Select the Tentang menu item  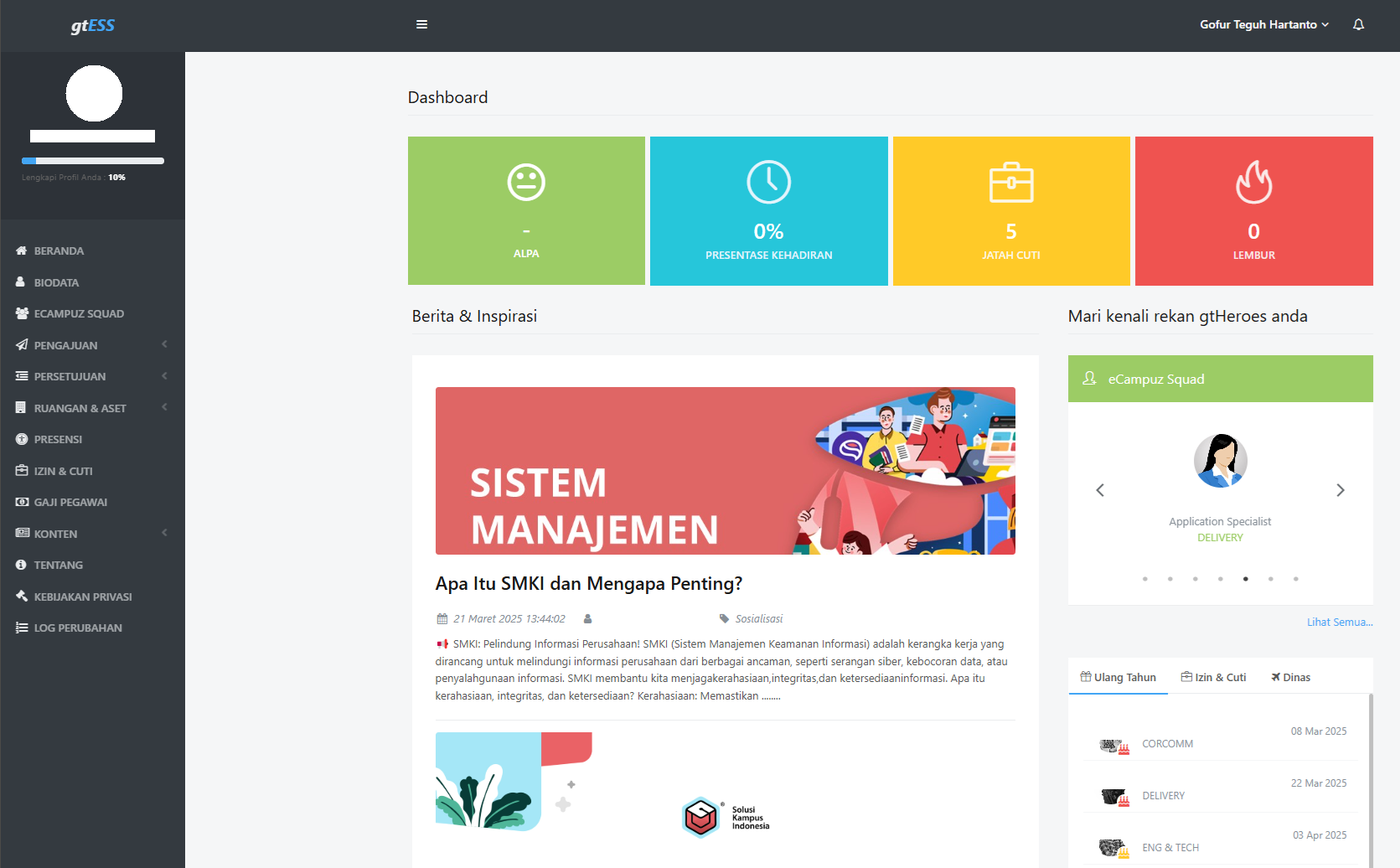(x=59, y=565)
